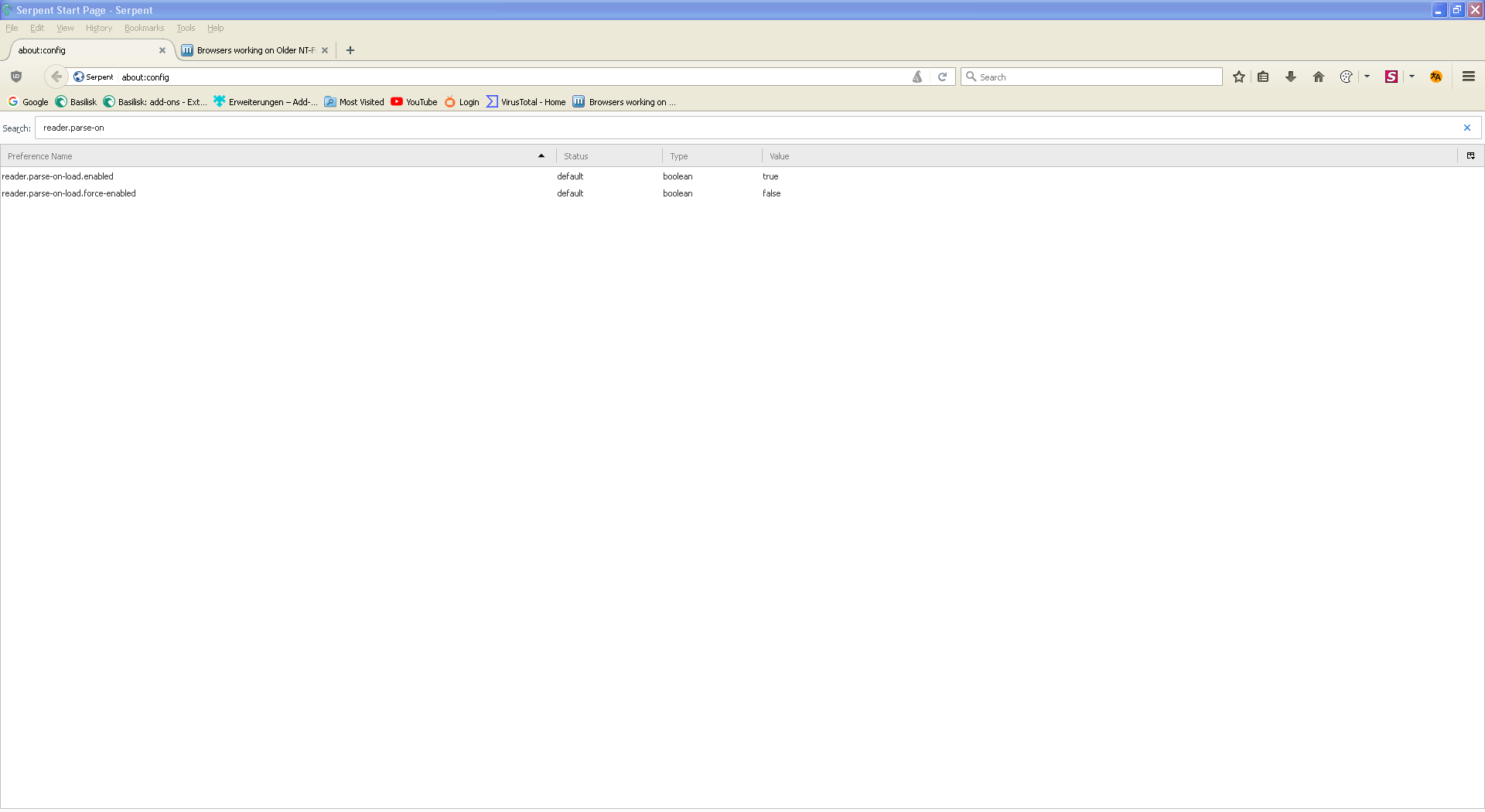This screenshot has height=812, width=1485.
Task: Open the dropdown next to the S icon
Action: click(1412, 77)
